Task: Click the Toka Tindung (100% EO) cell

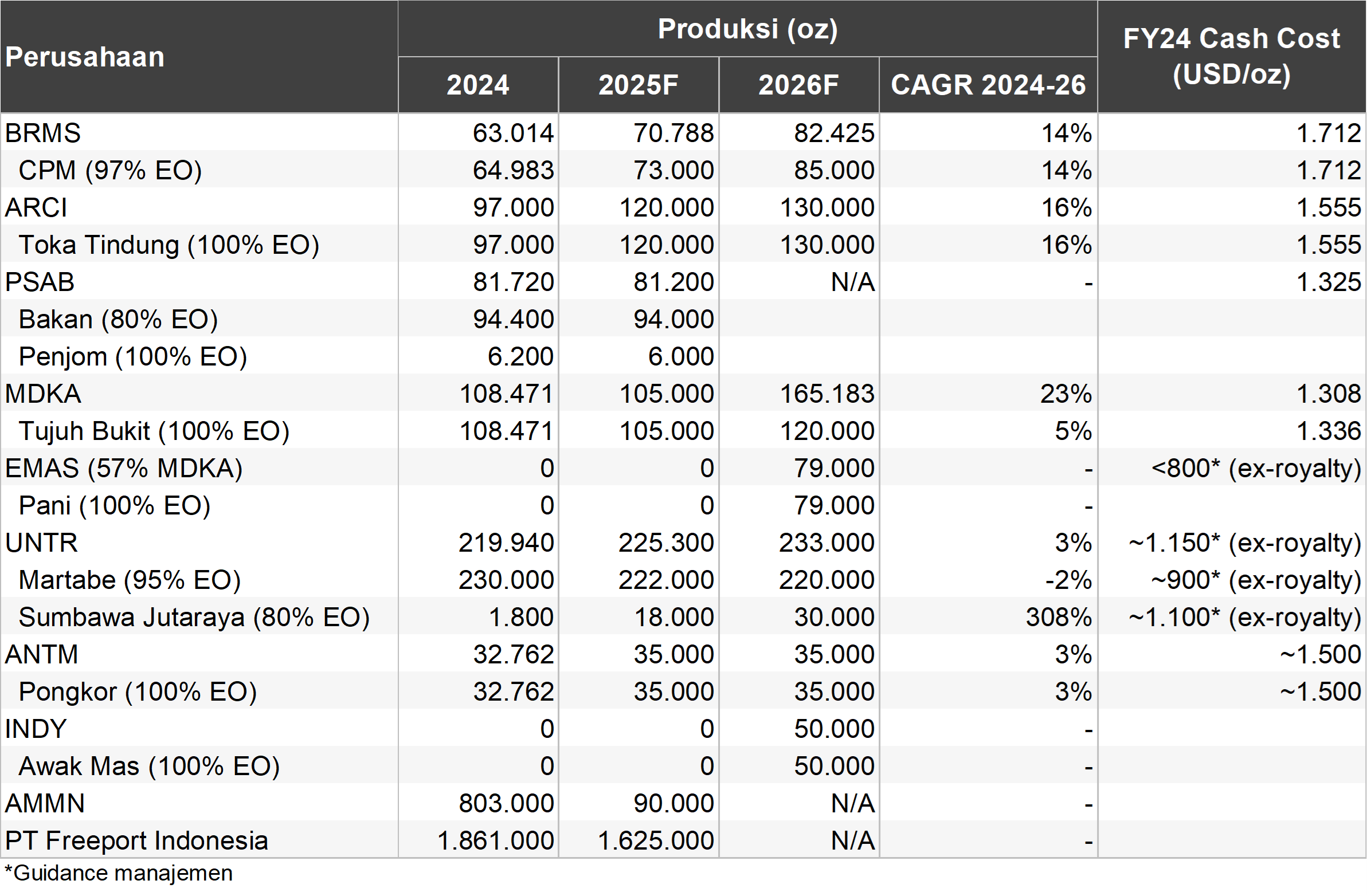Action: pyautogui.click(x=169, y=245)
